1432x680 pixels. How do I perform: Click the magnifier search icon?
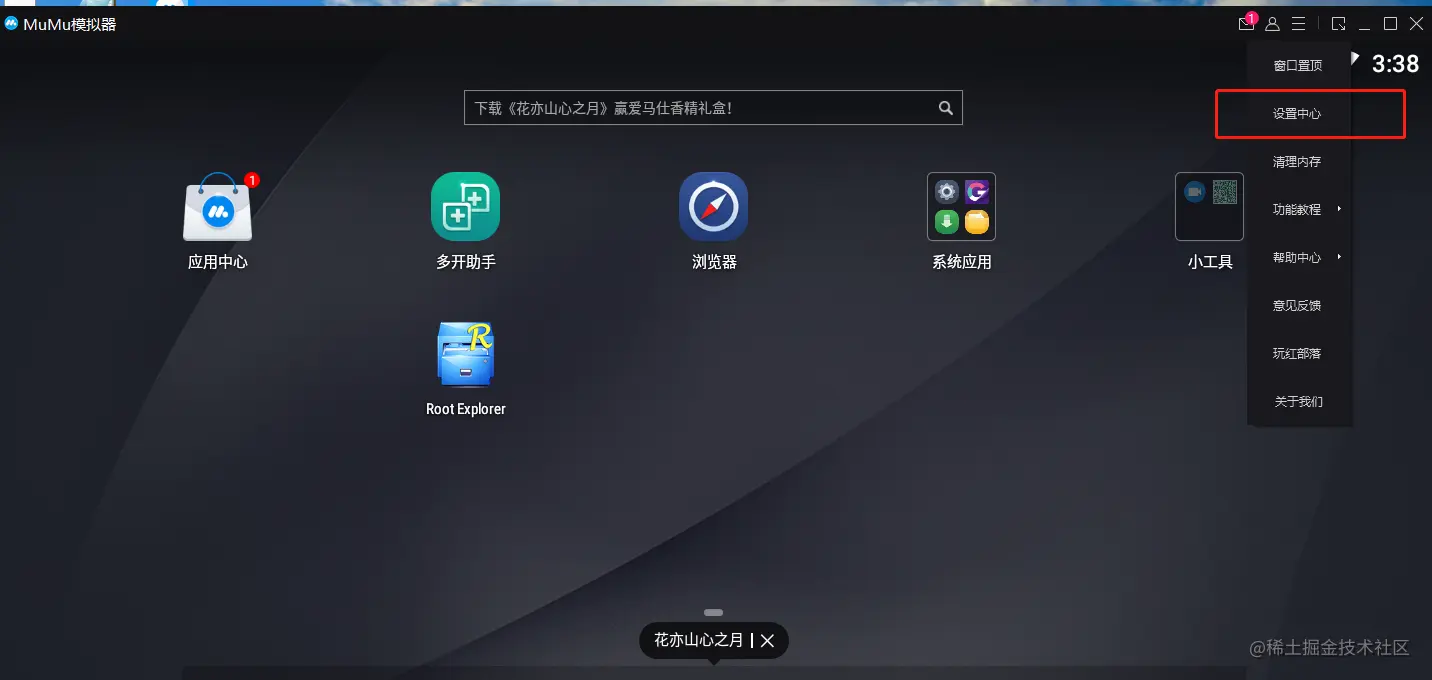point(945,108)
